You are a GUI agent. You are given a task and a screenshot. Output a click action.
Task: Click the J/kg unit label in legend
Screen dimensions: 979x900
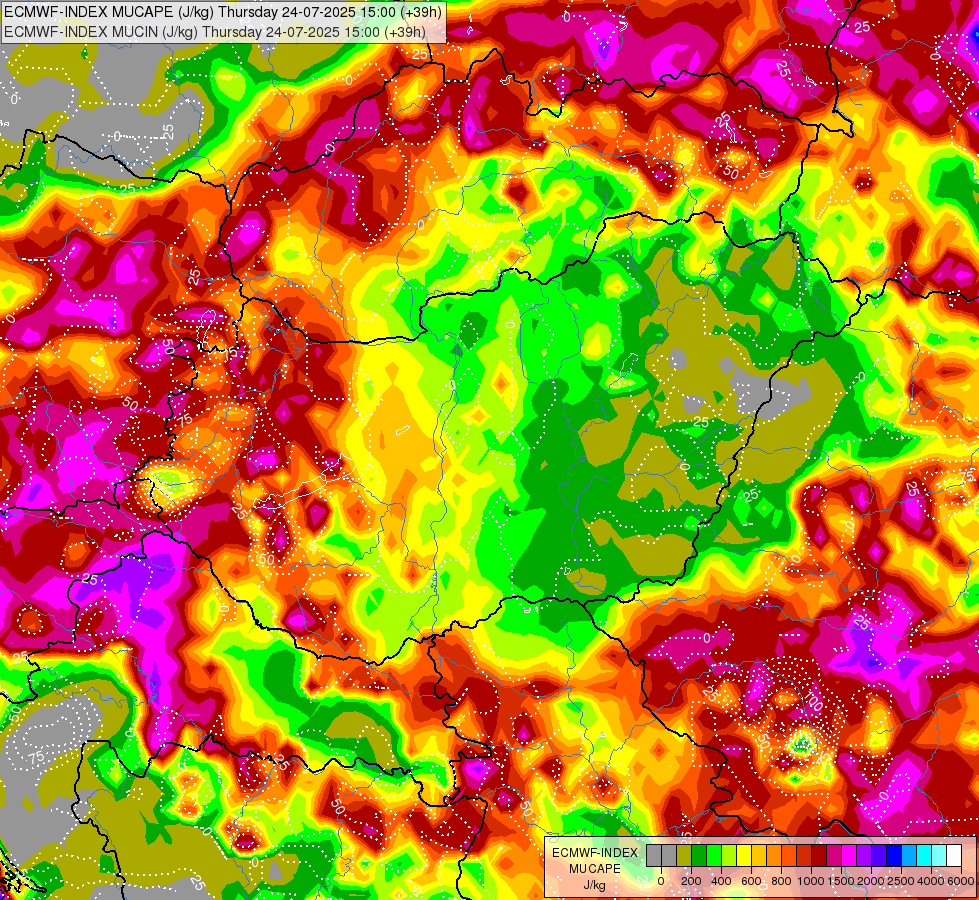(x=595, y=885)
